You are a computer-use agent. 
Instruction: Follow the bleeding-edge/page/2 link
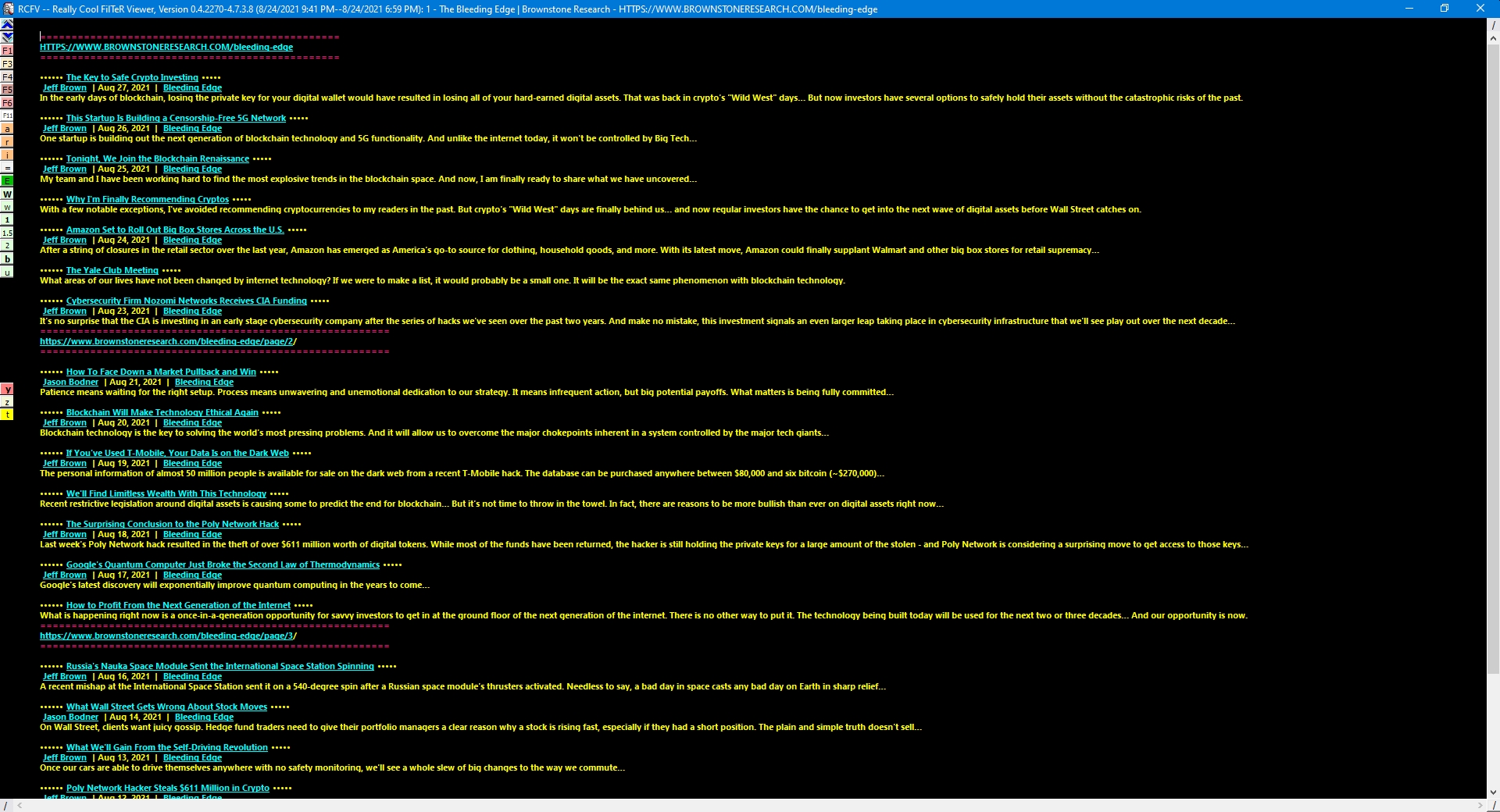click(168, 341)
